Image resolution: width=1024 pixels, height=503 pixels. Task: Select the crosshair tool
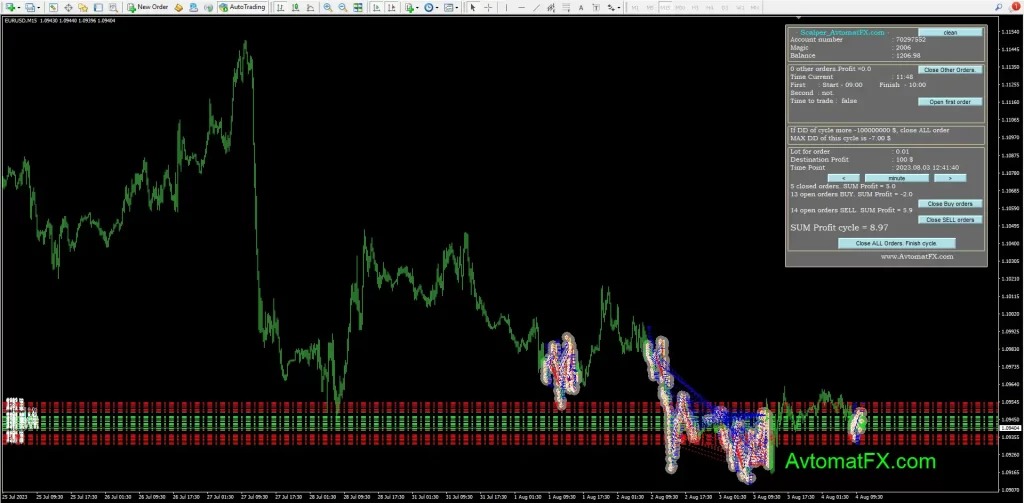(x=488, y=7)
